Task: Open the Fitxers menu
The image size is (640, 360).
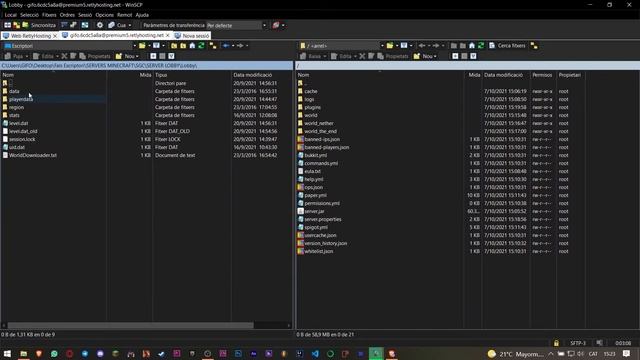Action: point(49,15)
